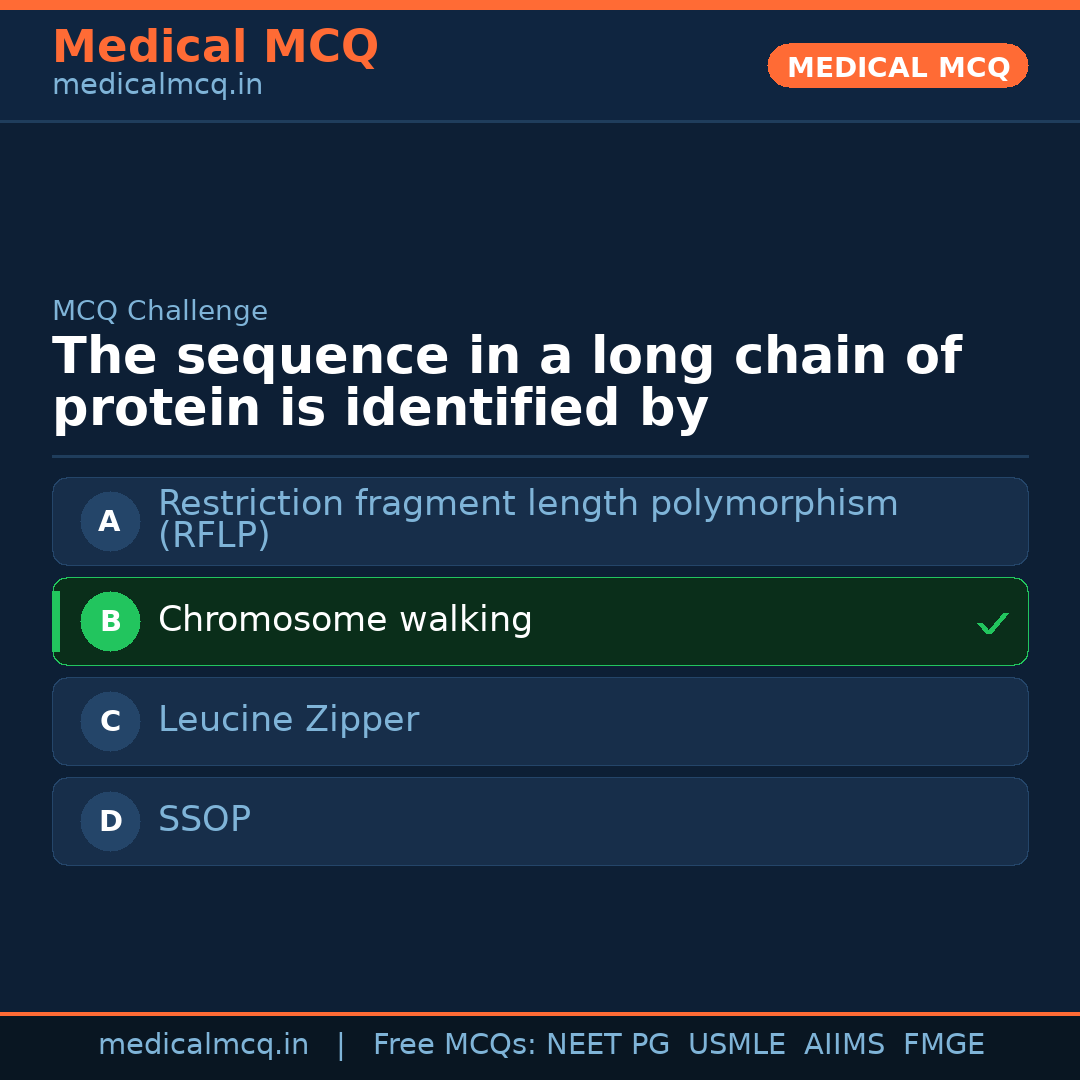Image resolution: width=1080 pixels, height=1080 pixels.
Task: Click AIIMS in the footer
Action: (843, 1045)
